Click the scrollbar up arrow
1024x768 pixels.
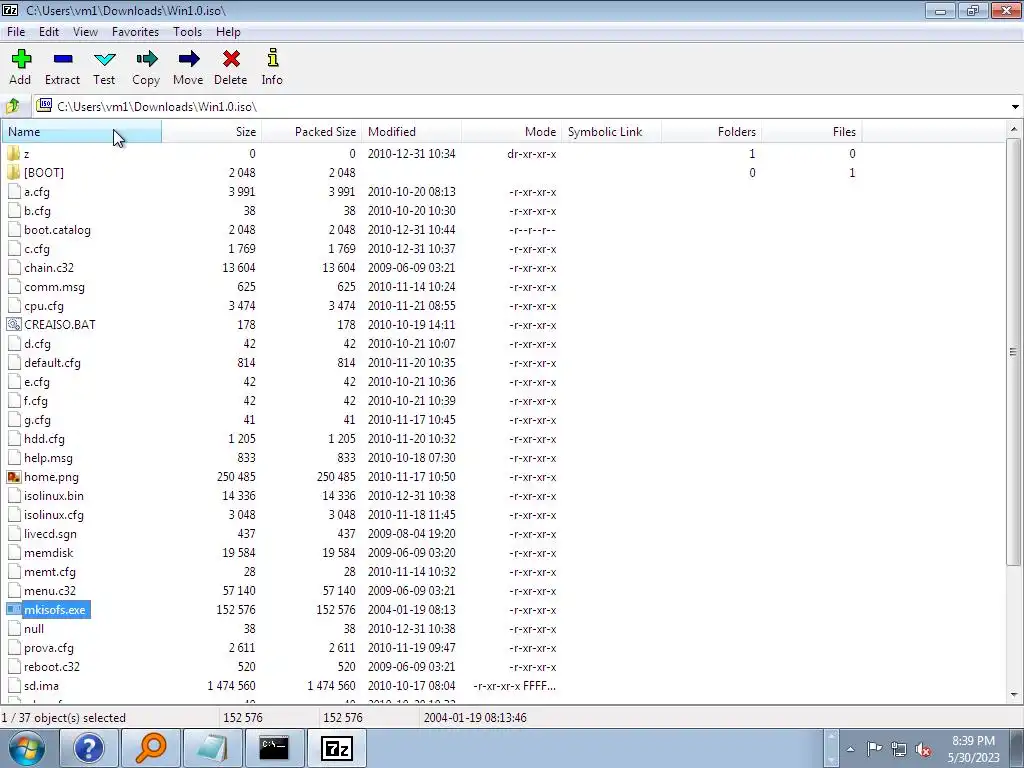click(1014, 129)
